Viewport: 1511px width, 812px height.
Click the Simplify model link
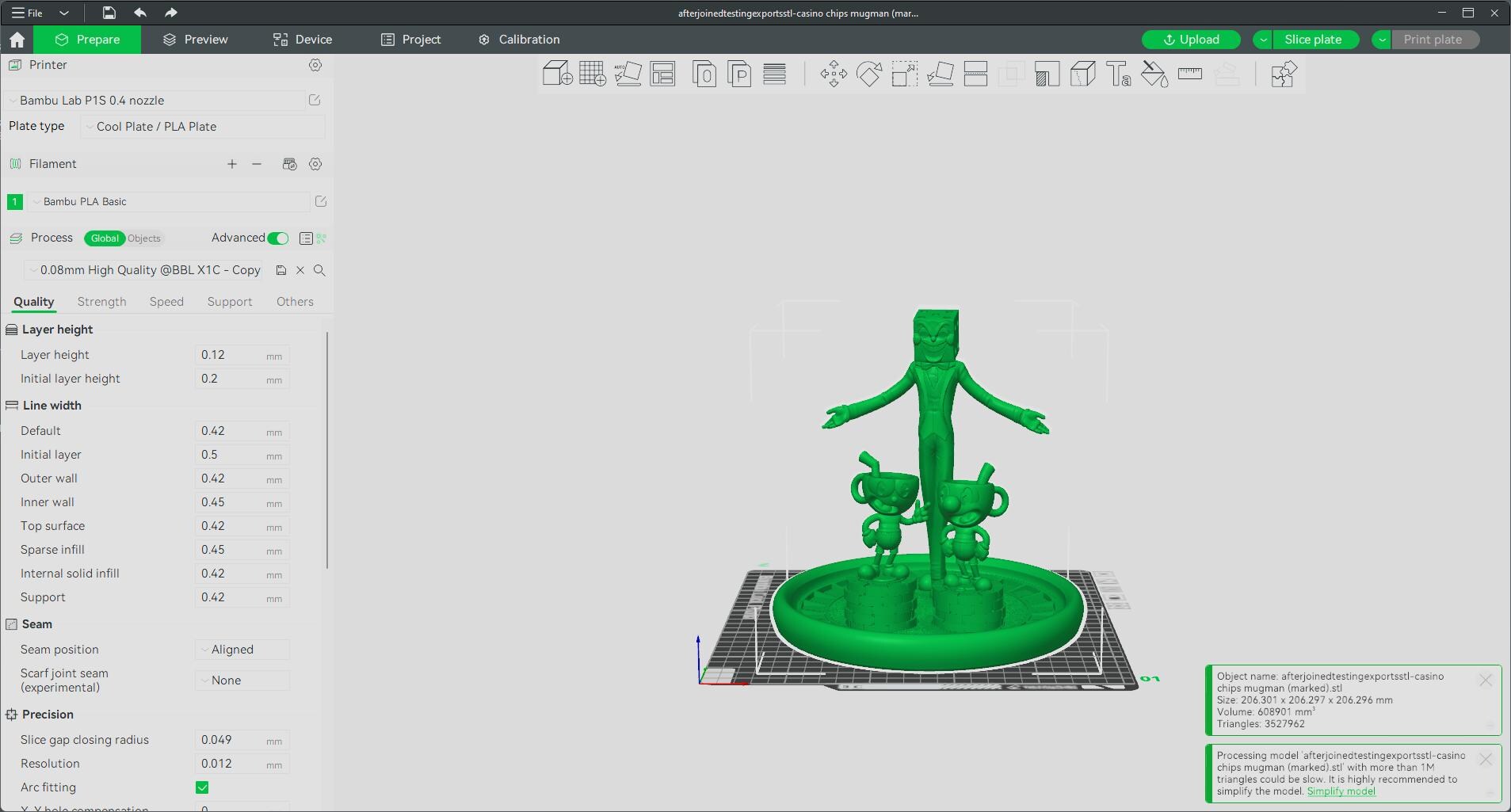[1341, 791]
